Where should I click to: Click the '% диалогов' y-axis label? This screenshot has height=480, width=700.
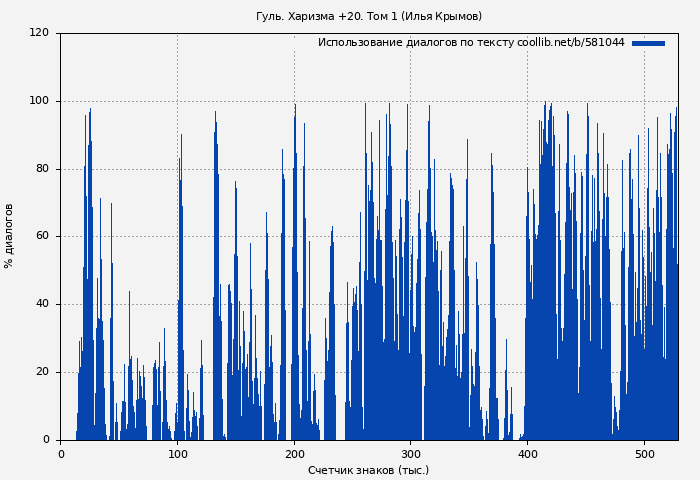(10, 236)
